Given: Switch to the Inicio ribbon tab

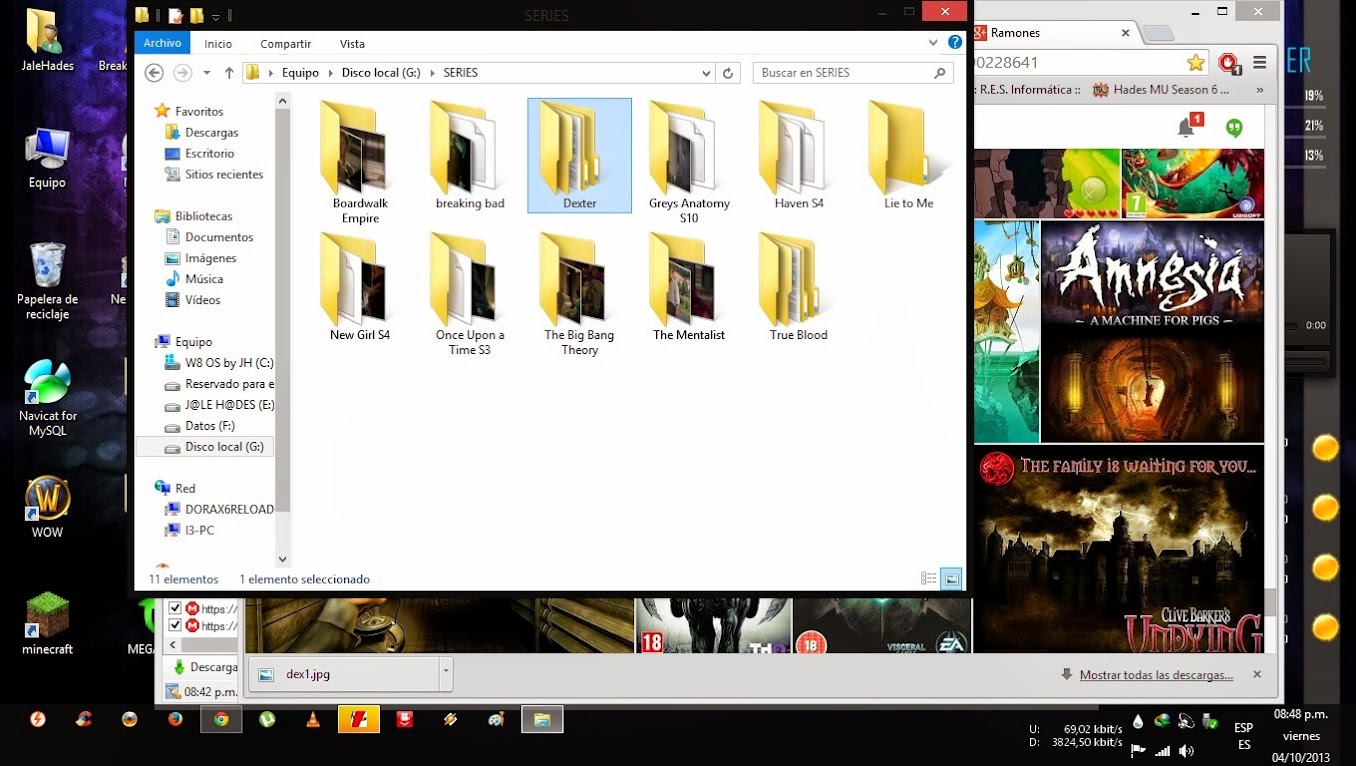Looking at the screenshot, I should 218,44.
